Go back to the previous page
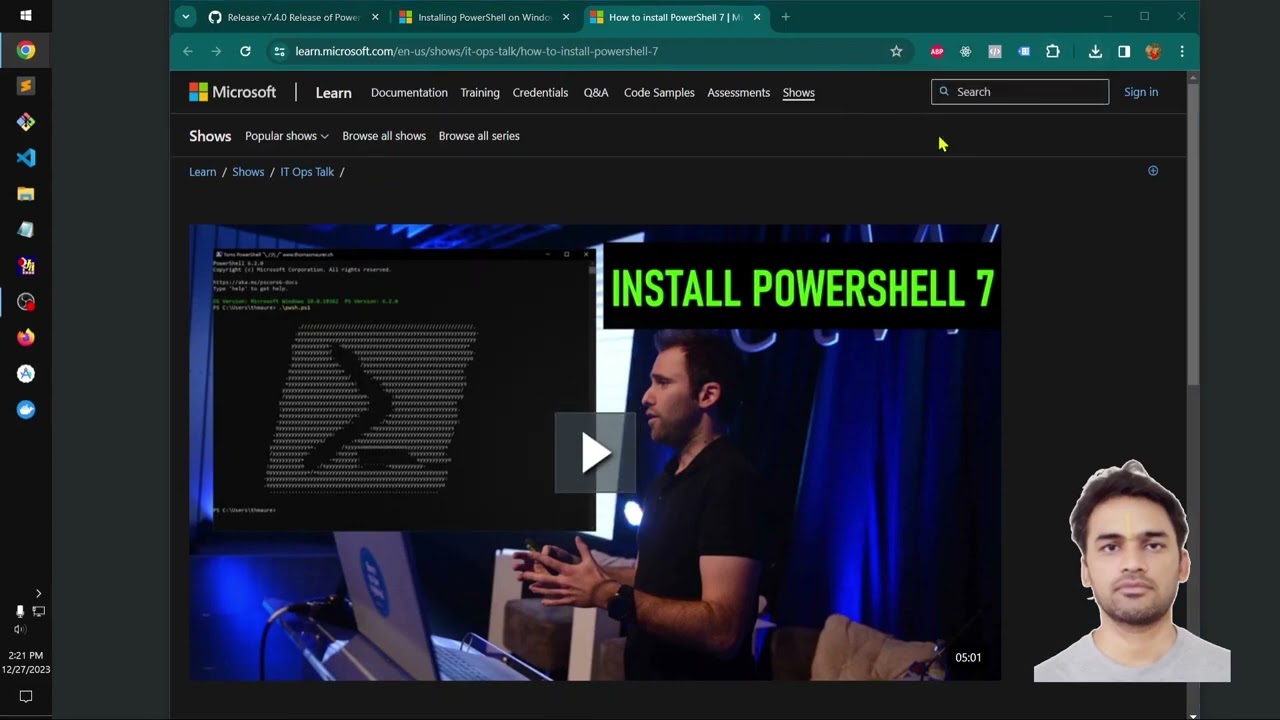The height and width of the screenshot is (720, 1280). click(x=188, y=51)
